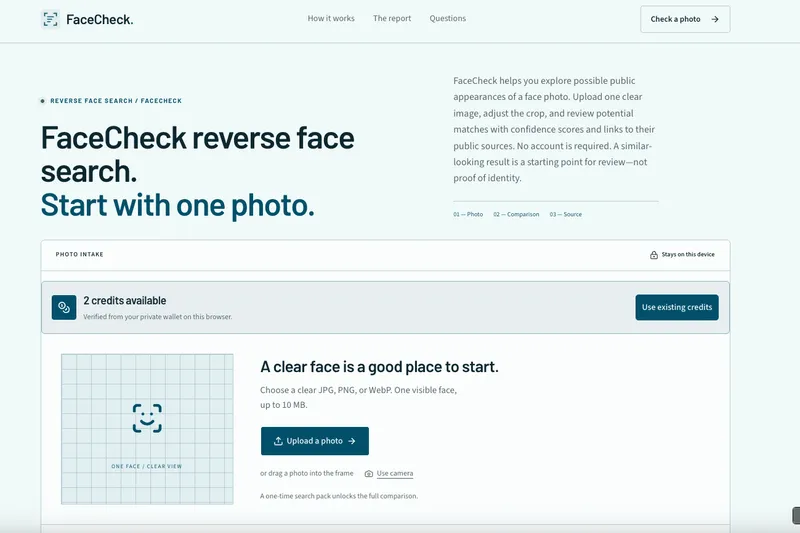Click the scrollbar handle at the right edge
The image size is (800, 533).
795,515
